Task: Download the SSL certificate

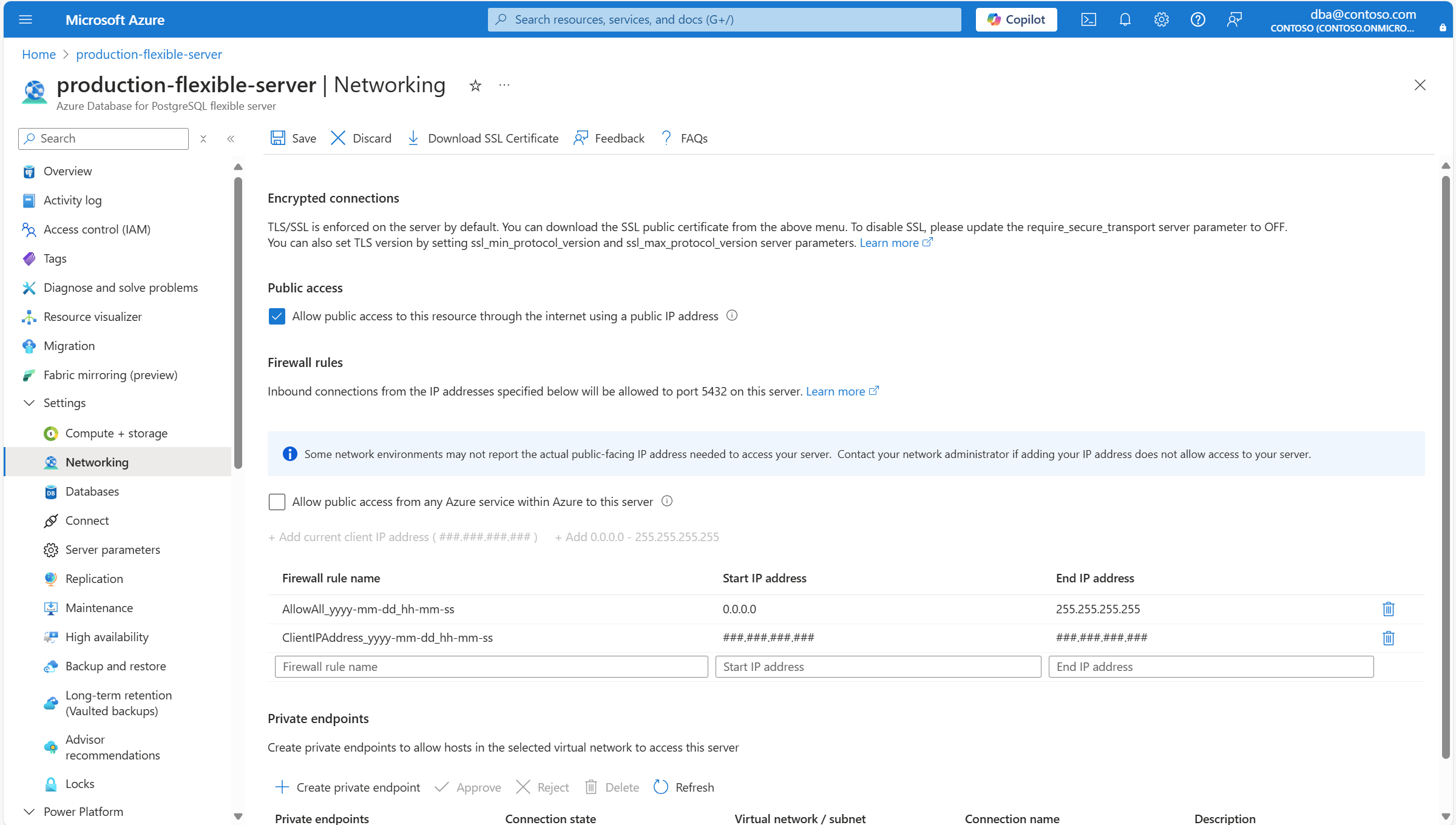Action: 482,138
